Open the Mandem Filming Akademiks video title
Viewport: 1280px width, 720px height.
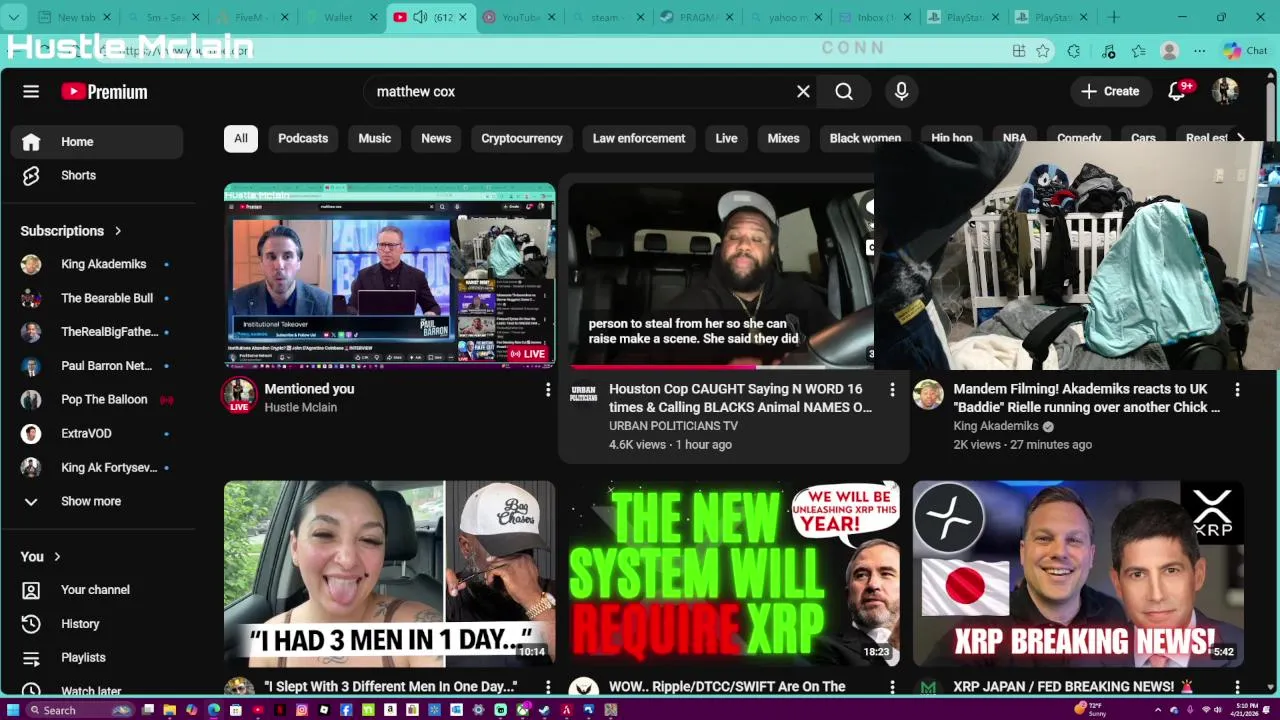click(x=1086, y=398)
